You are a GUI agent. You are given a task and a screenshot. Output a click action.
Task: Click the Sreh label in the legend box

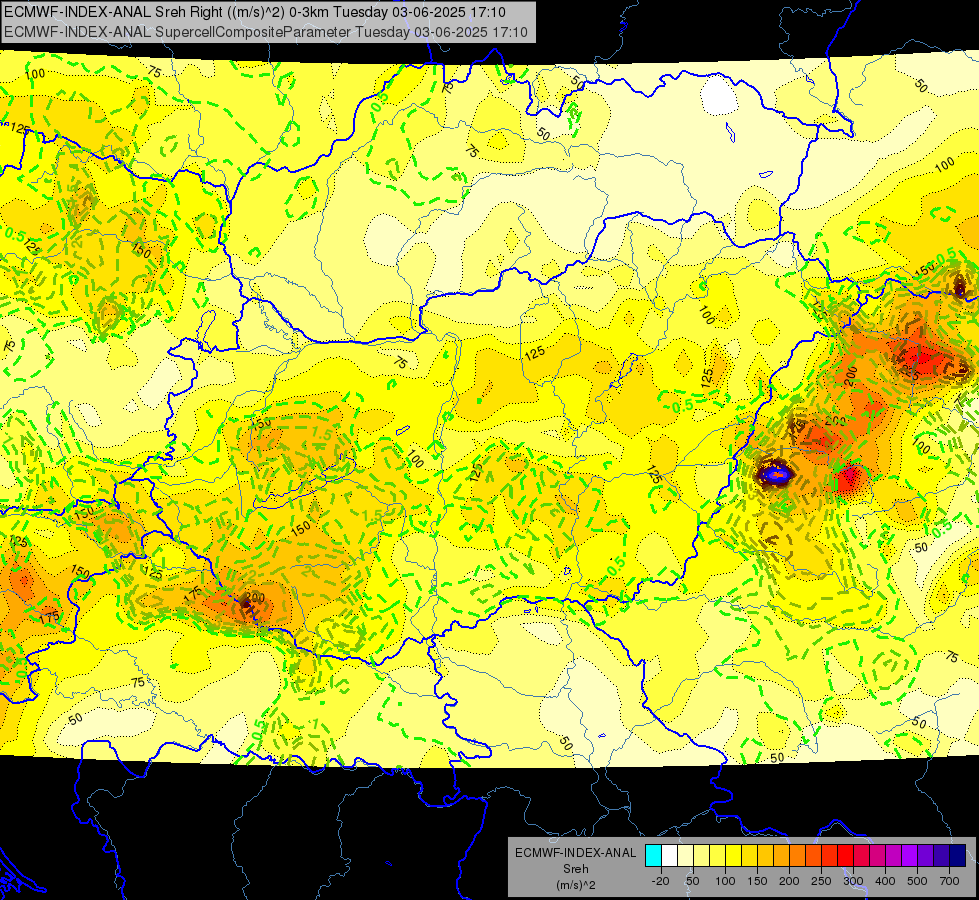(x=576, y=869)
